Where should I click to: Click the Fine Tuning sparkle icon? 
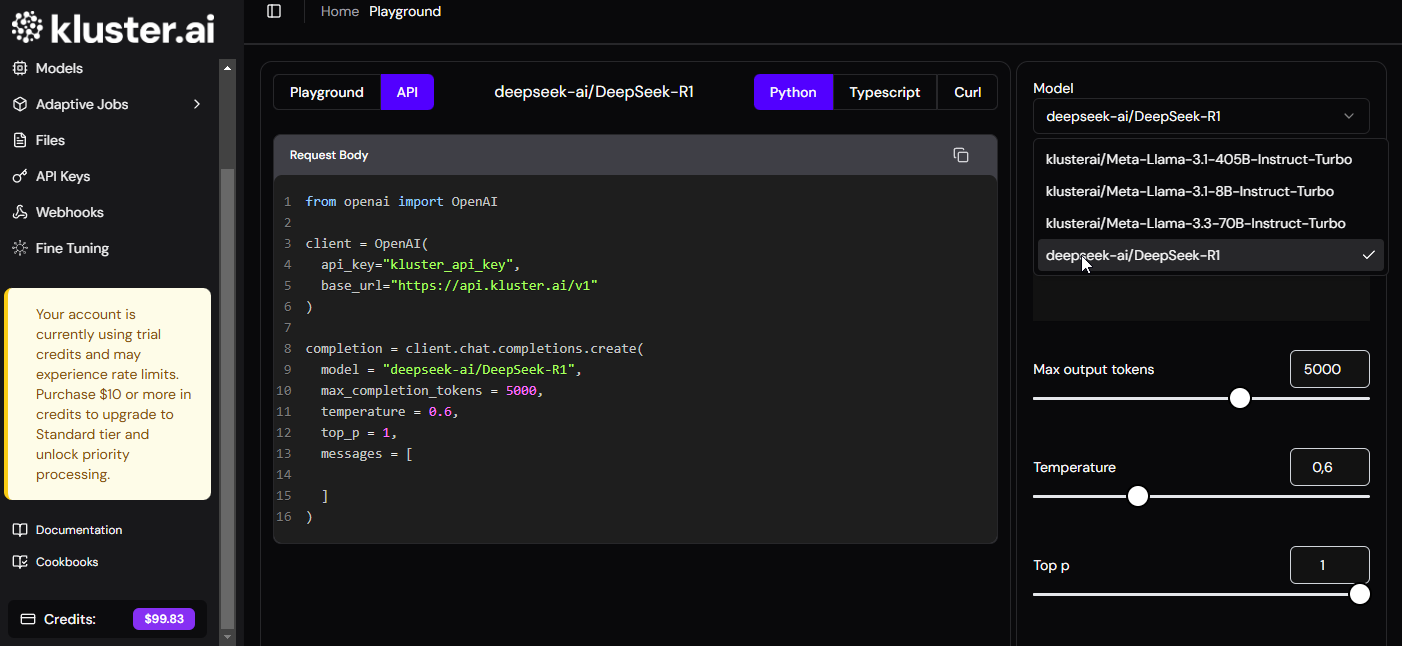click(x=19, y=248)
